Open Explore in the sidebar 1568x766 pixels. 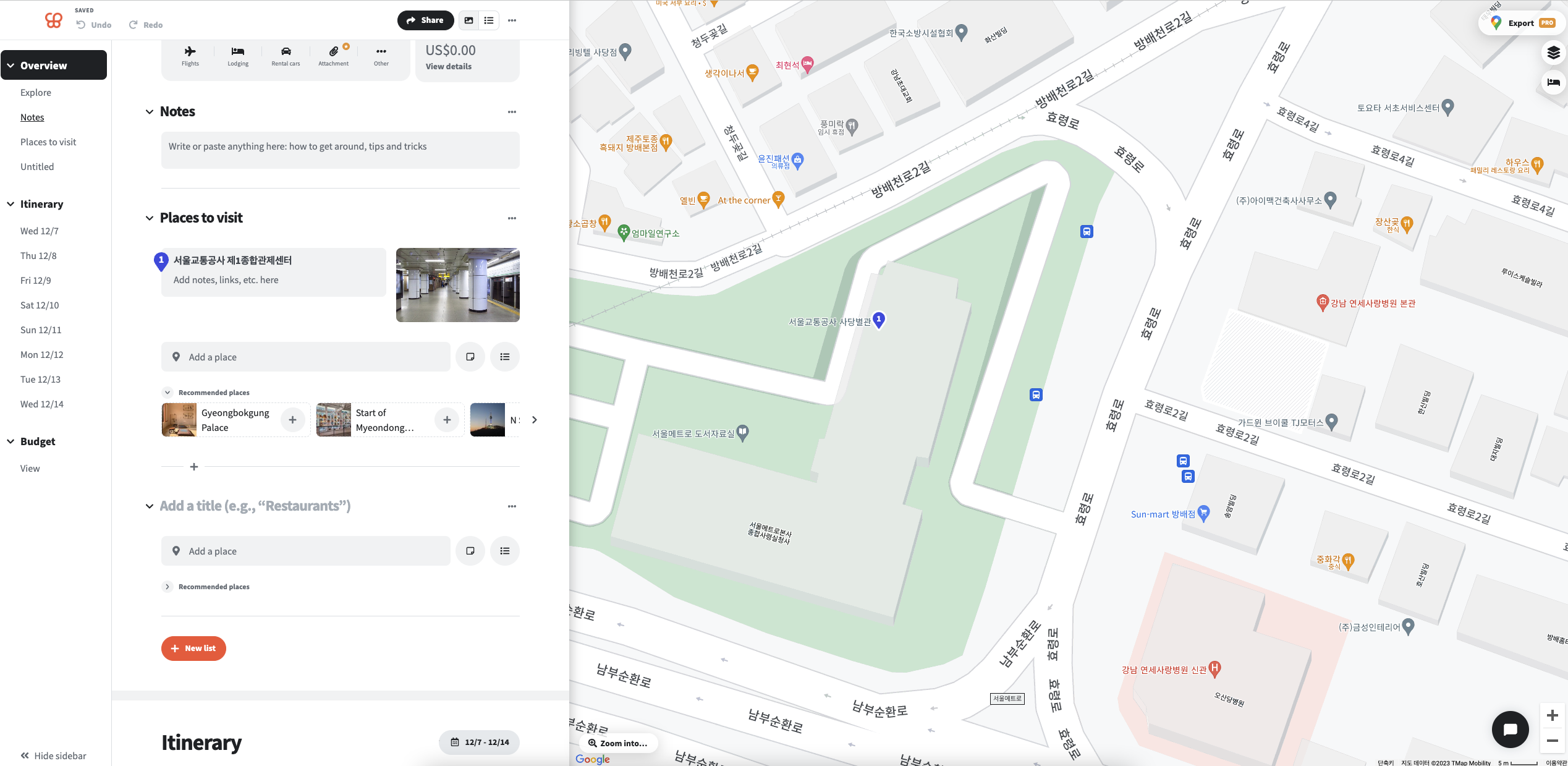click(x=36, y=93)
